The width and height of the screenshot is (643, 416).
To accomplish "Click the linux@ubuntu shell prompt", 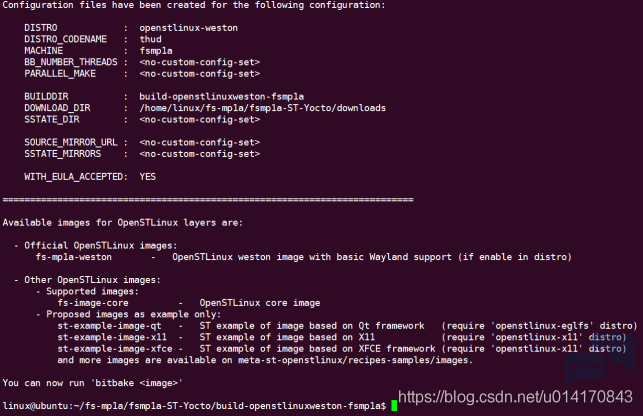I will point(194,406).
